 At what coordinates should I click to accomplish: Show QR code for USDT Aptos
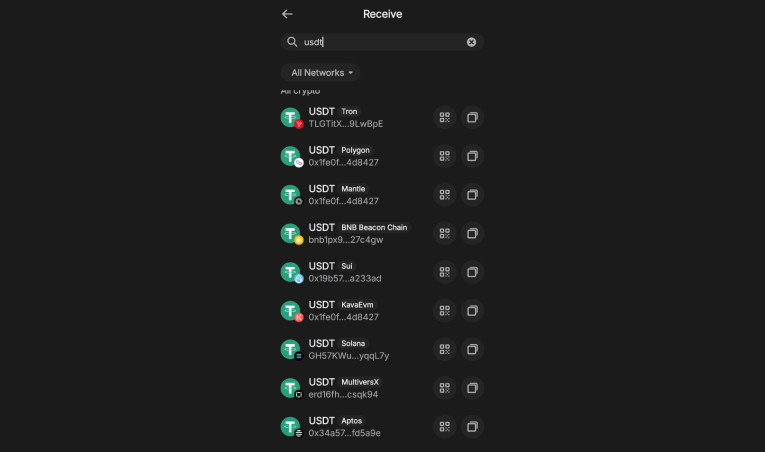pos(445,427)
